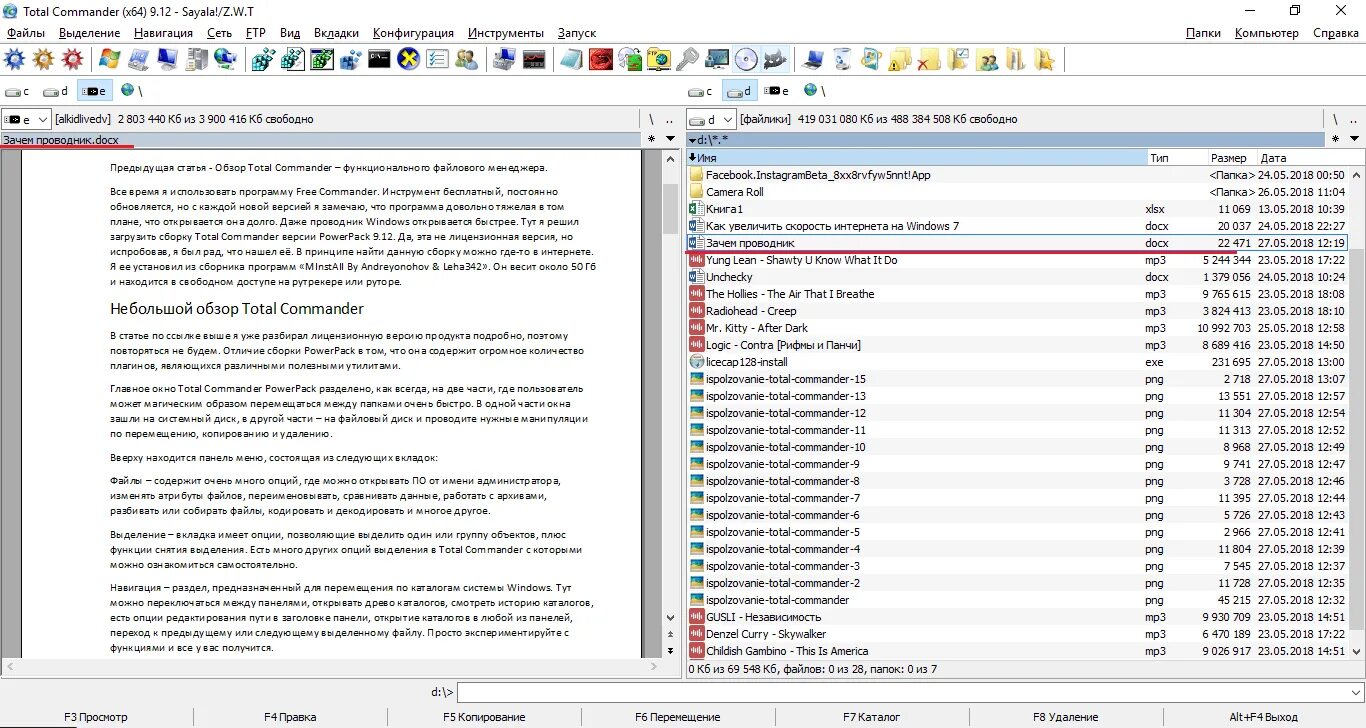
Task: Click the laptop icon in the toolbar
Action: 812,59
